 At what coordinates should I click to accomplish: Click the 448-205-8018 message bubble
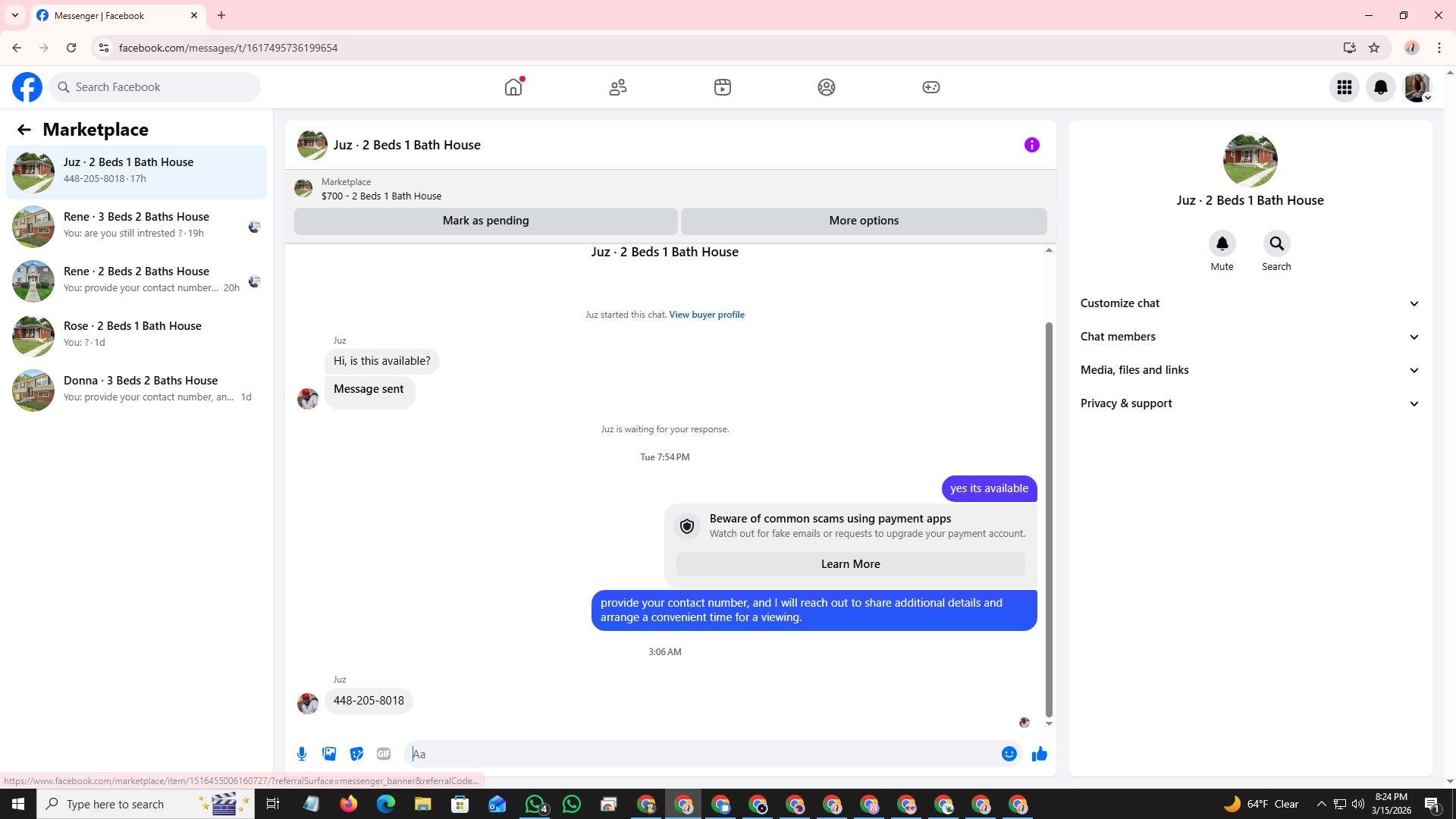pos(369,701)
